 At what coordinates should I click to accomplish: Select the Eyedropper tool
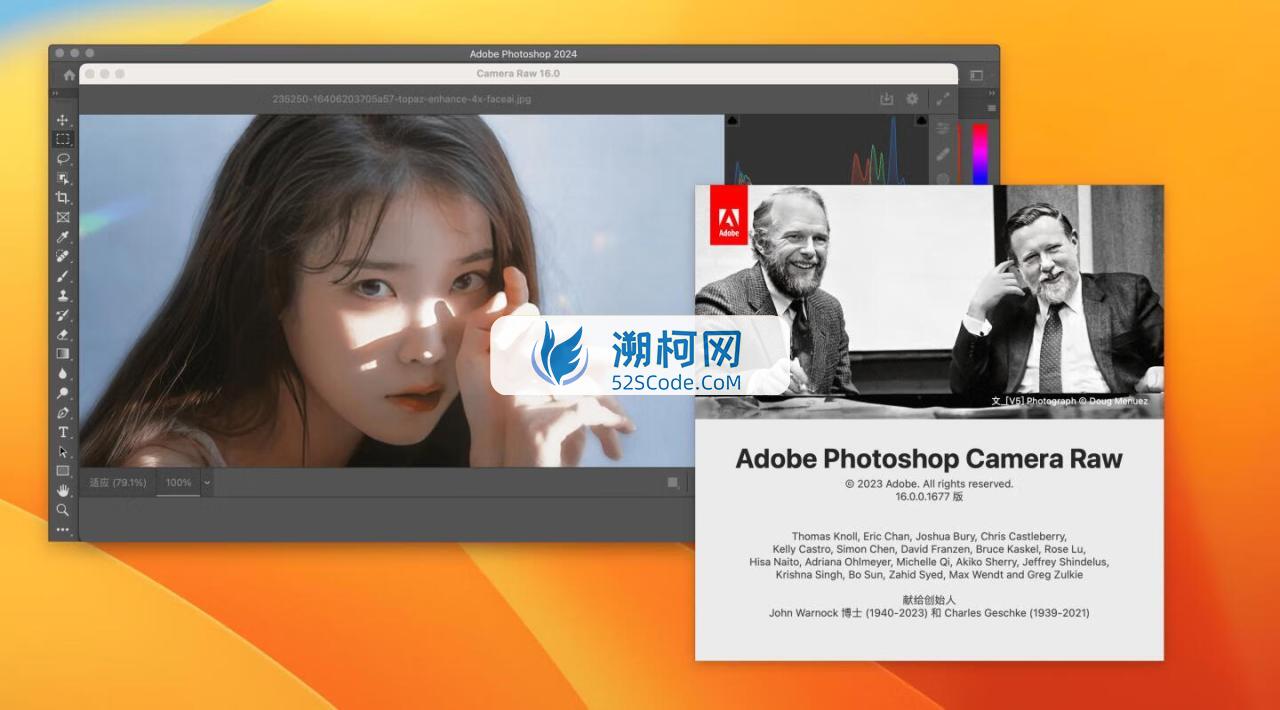(x=63, y=237)
